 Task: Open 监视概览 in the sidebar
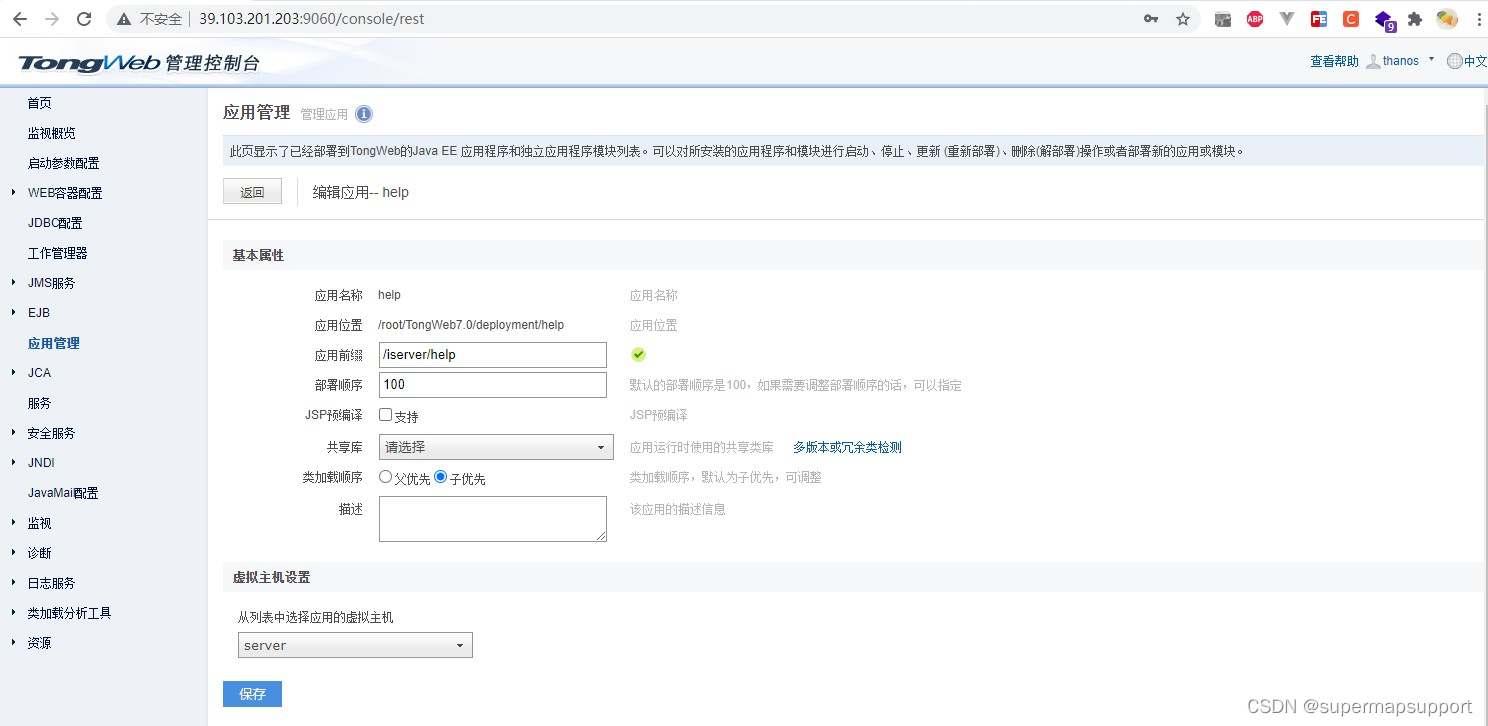click(51, 133)
